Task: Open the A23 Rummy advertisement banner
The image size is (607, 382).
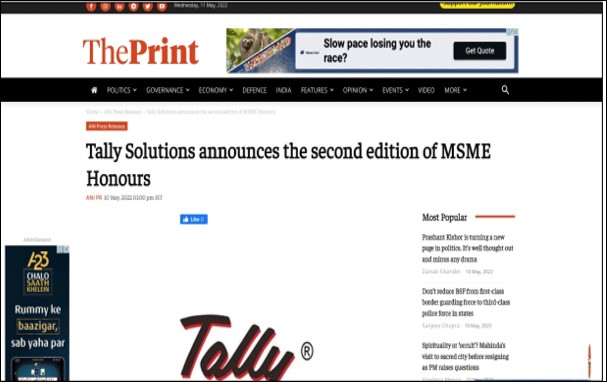Action: point(37,313)
